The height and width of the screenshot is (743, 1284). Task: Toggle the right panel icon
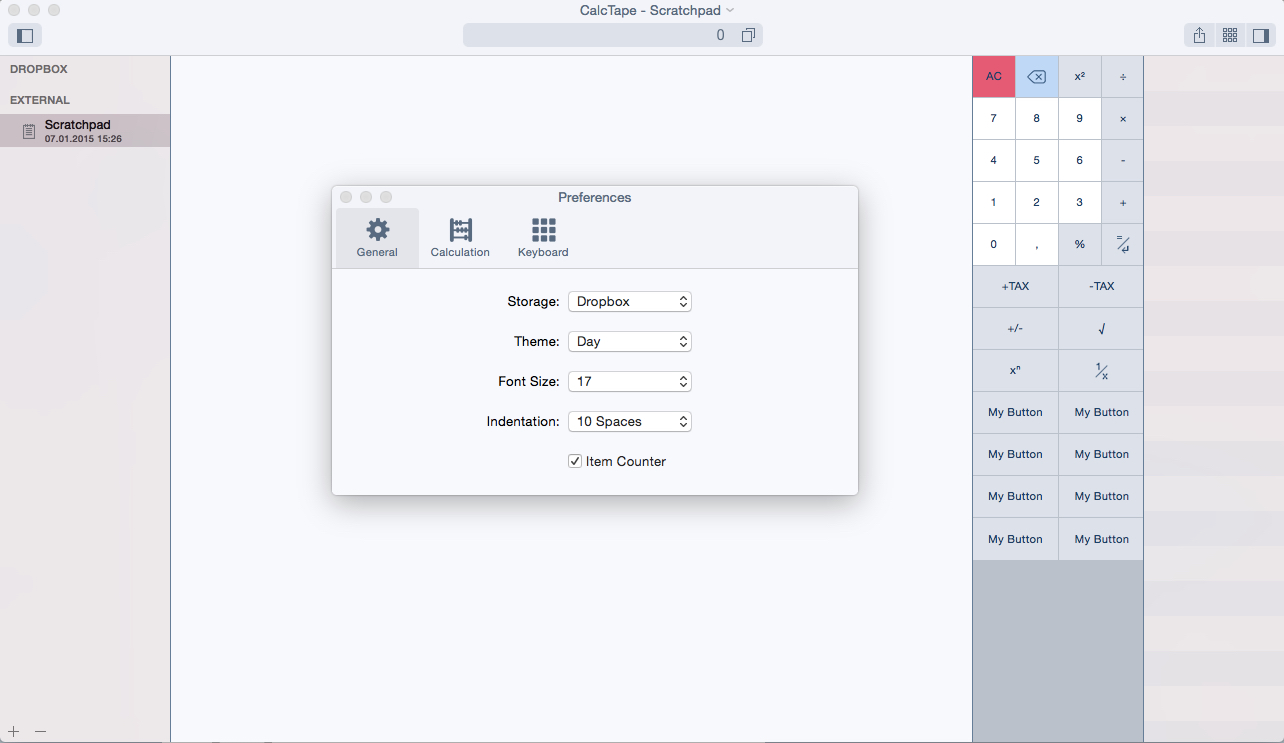[x=1260, y=36]
